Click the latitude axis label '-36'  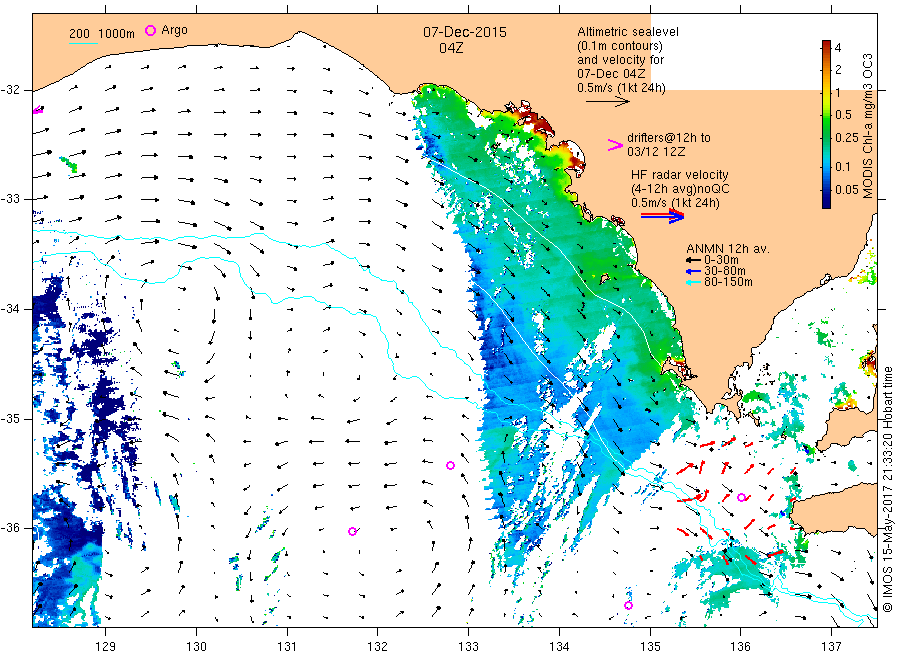click(10, 527)
